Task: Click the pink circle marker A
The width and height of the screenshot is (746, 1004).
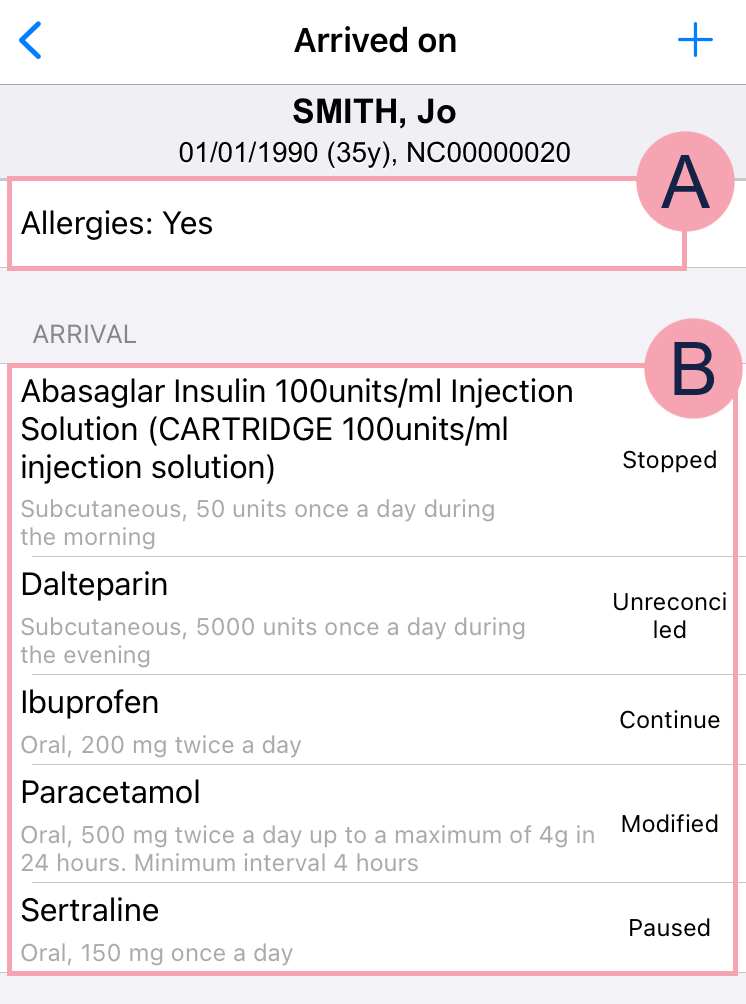Action: coord(685,182)
